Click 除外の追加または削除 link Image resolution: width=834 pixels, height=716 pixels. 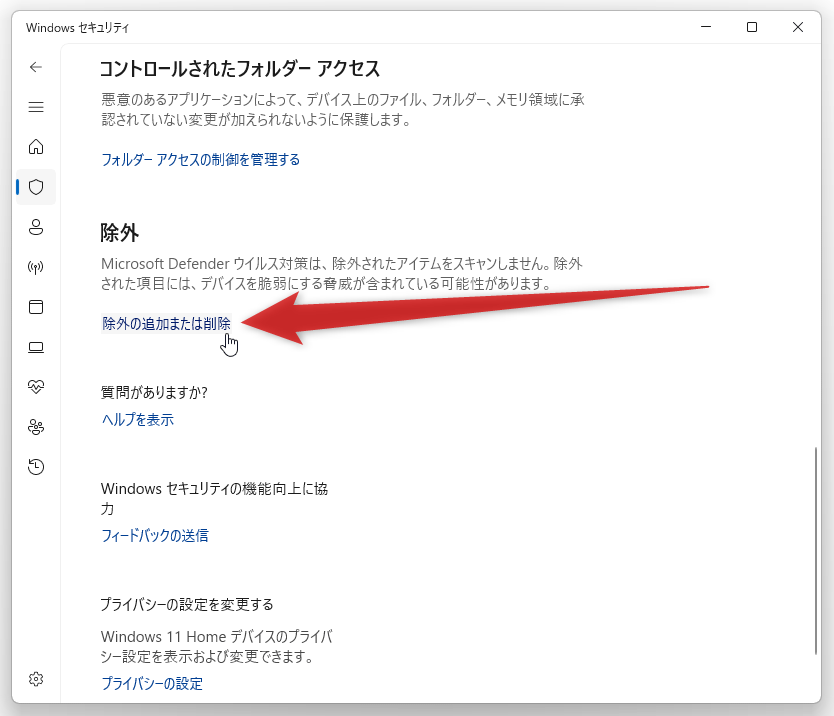[166, 323]
